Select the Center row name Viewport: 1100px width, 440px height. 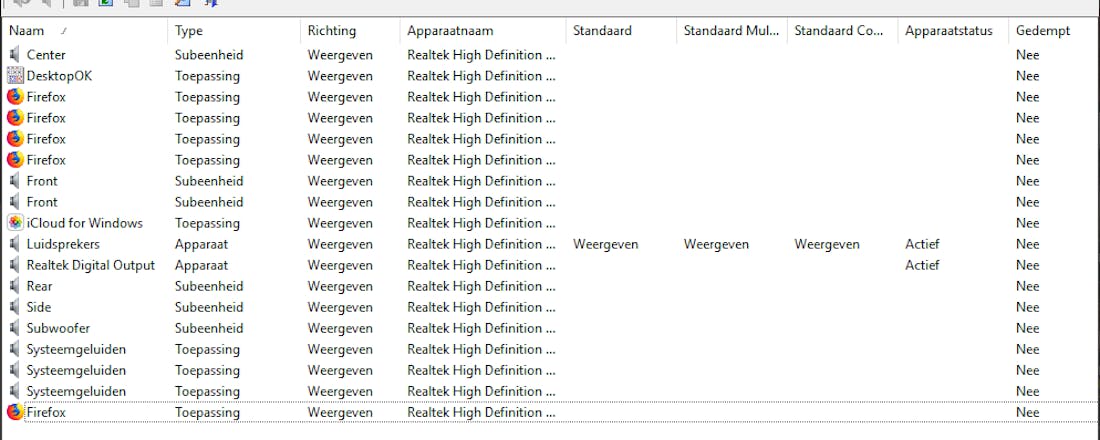(46, 55)
